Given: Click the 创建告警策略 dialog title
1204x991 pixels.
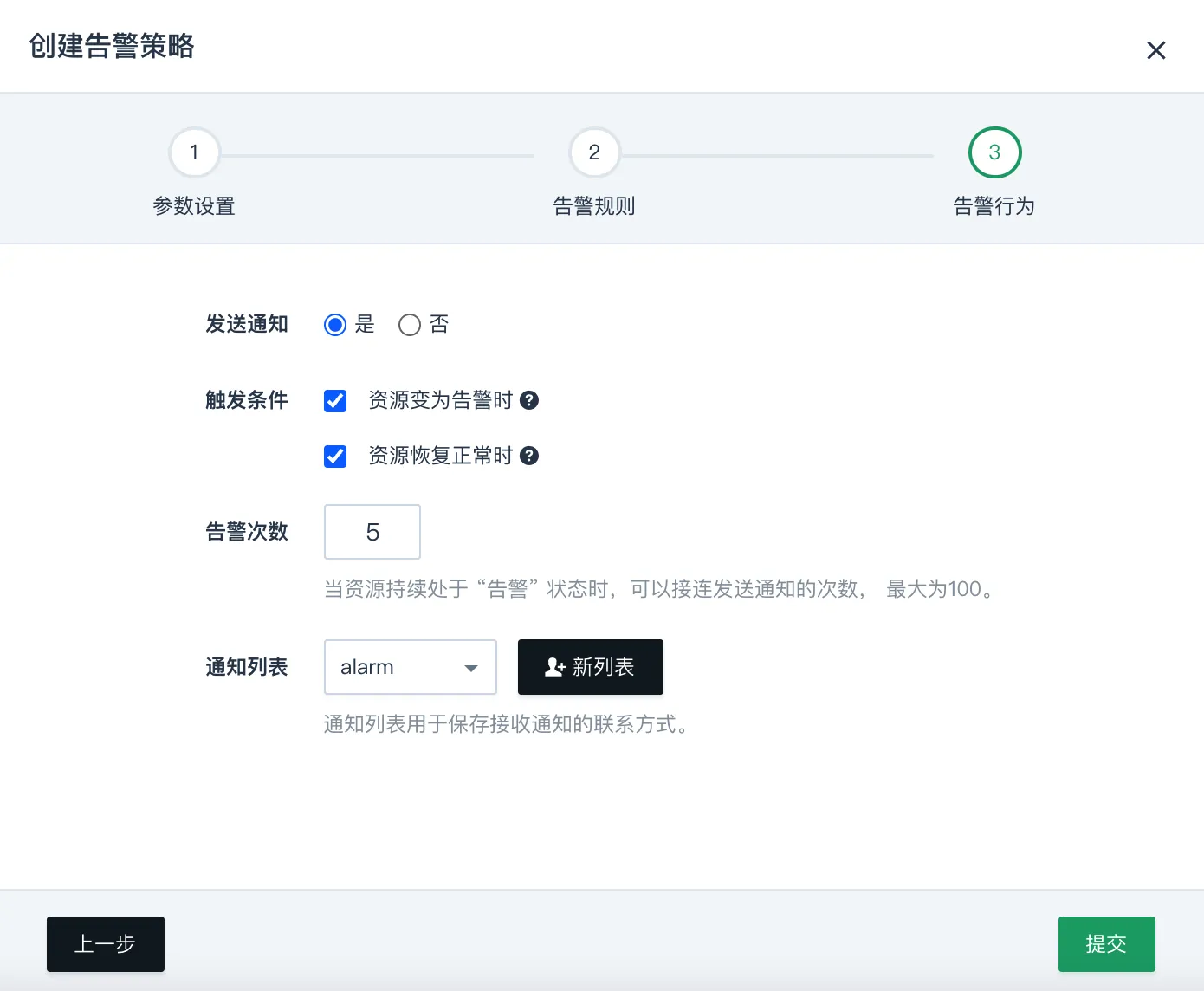Looking at the screenshot, I should (x=112, y=46).
